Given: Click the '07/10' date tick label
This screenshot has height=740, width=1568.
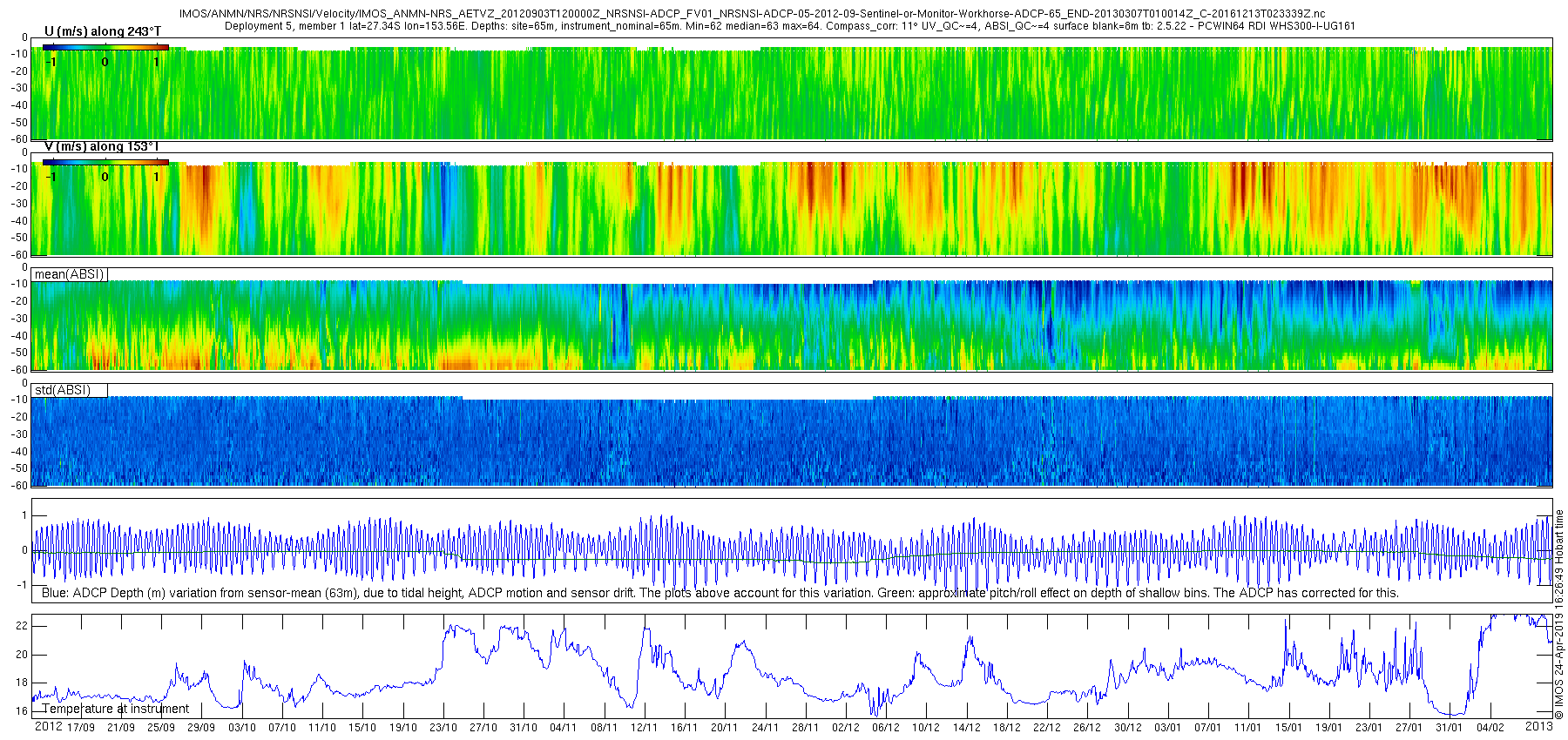Looking at the screenshot, I should [282, 728].
